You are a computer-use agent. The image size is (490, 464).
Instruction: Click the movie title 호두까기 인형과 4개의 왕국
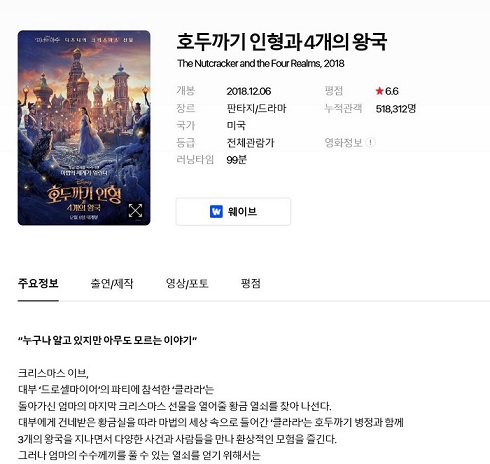coord(282,42)
